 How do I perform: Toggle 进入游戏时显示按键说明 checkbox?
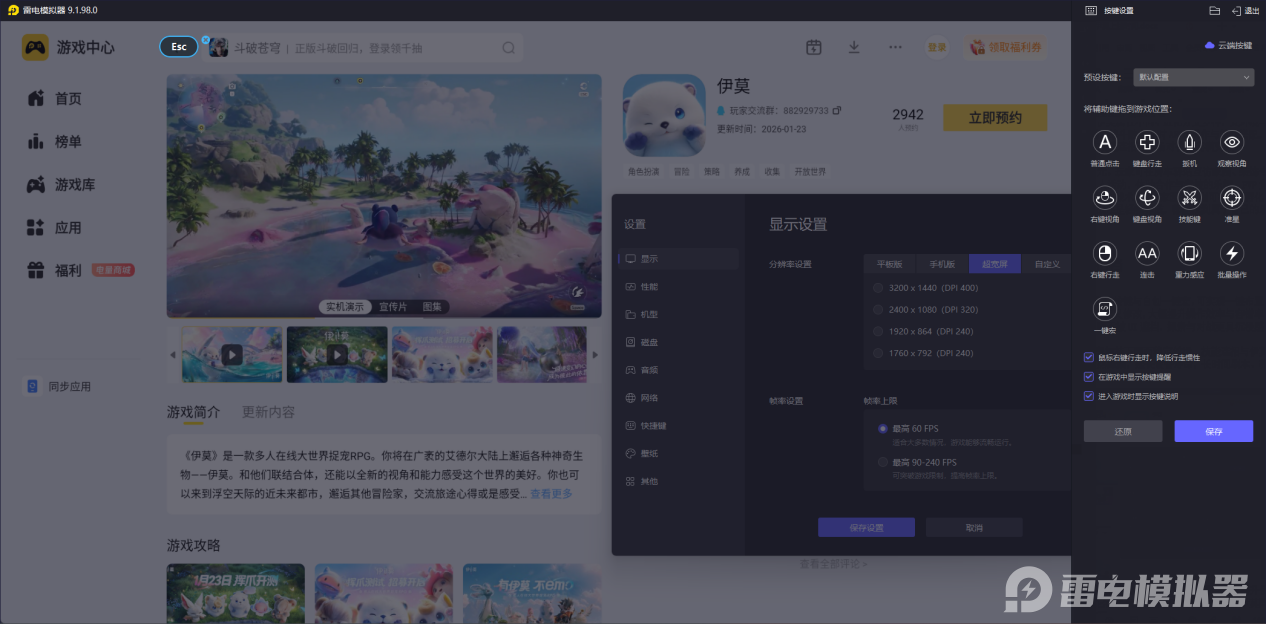tap(1089, 396)
